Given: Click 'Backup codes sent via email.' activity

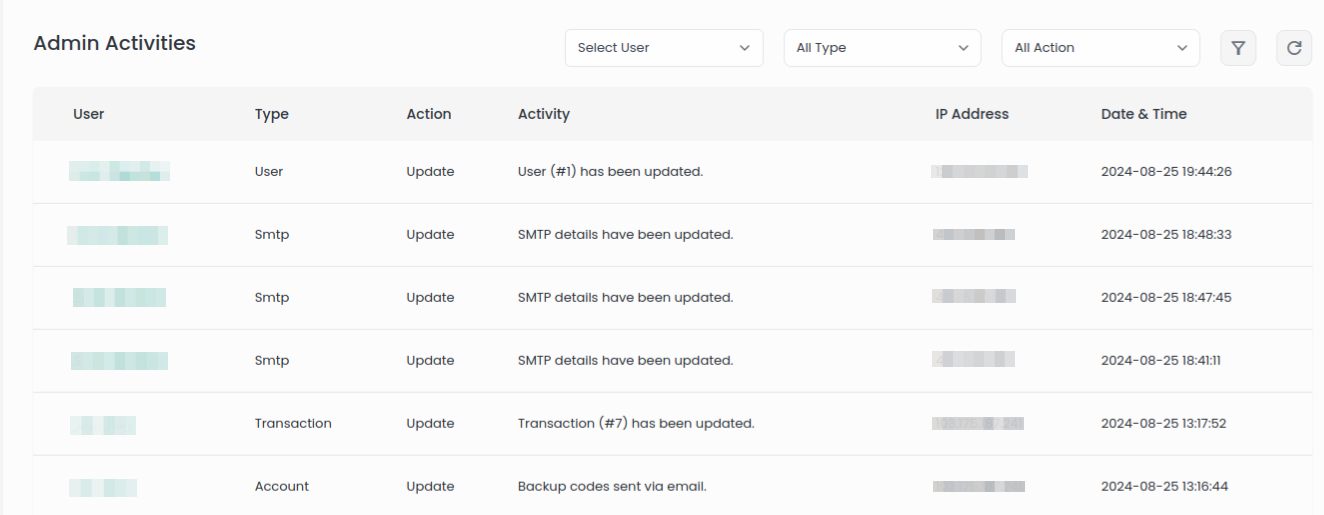Looking at the screenshot, I should click(612, 487).
